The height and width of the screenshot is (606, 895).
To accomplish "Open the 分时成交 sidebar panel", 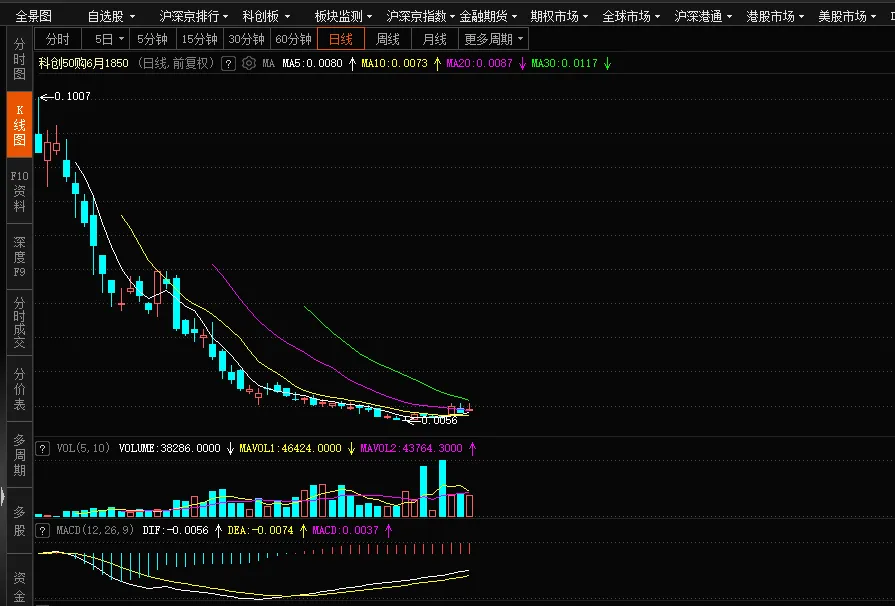I will tap(19, 322).
